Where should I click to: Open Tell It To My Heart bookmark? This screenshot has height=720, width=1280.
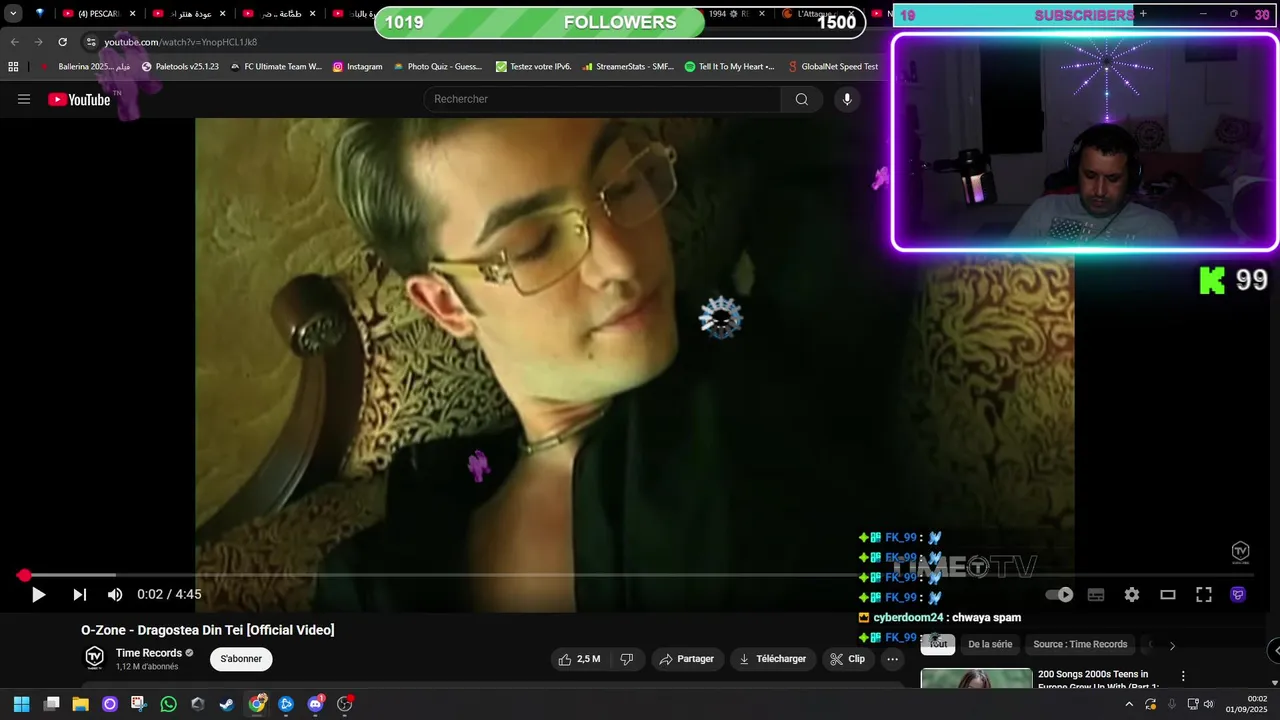coord(730,67)
